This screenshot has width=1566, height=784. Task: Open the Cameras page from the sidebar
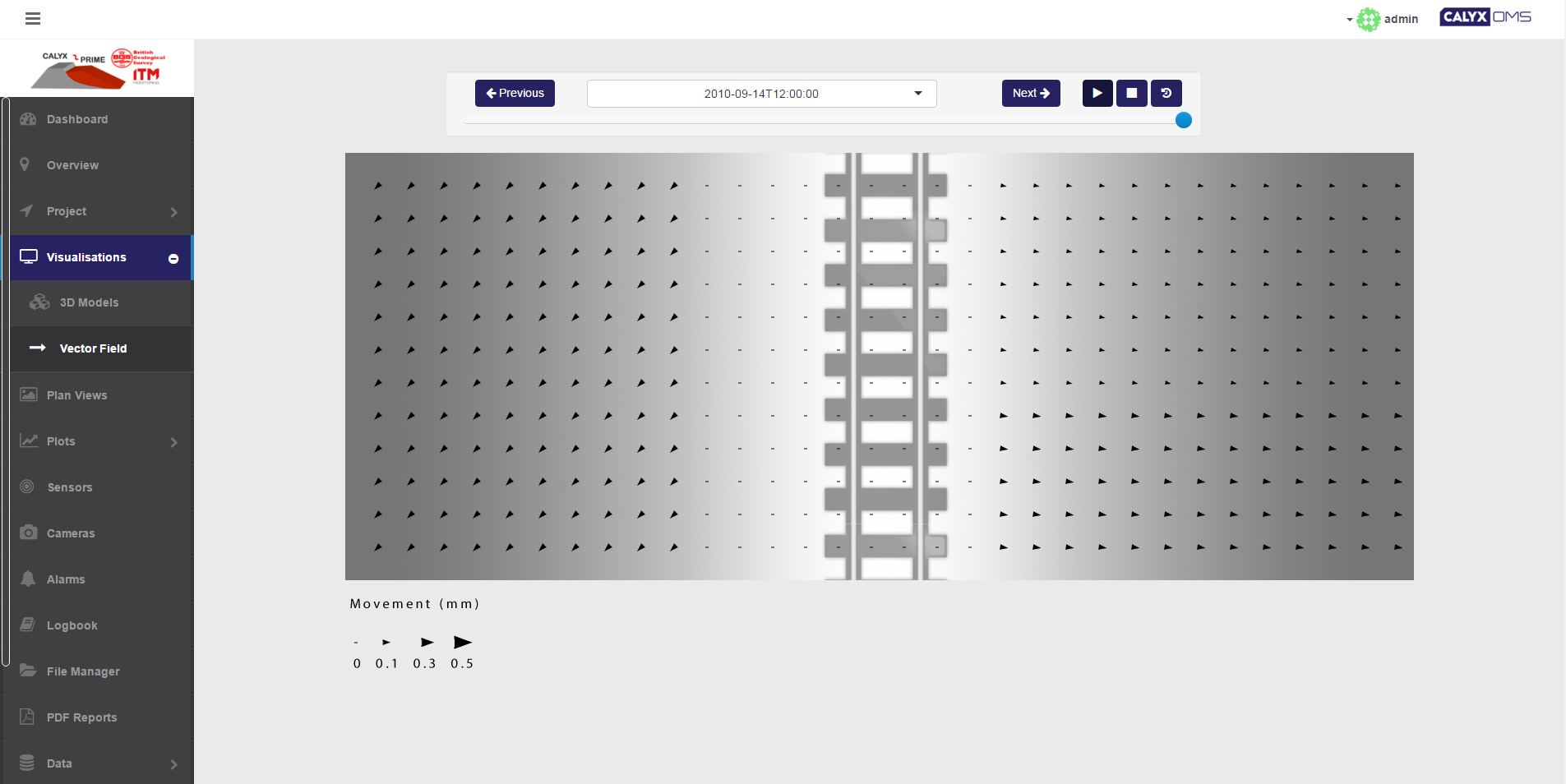click(71, 533)
